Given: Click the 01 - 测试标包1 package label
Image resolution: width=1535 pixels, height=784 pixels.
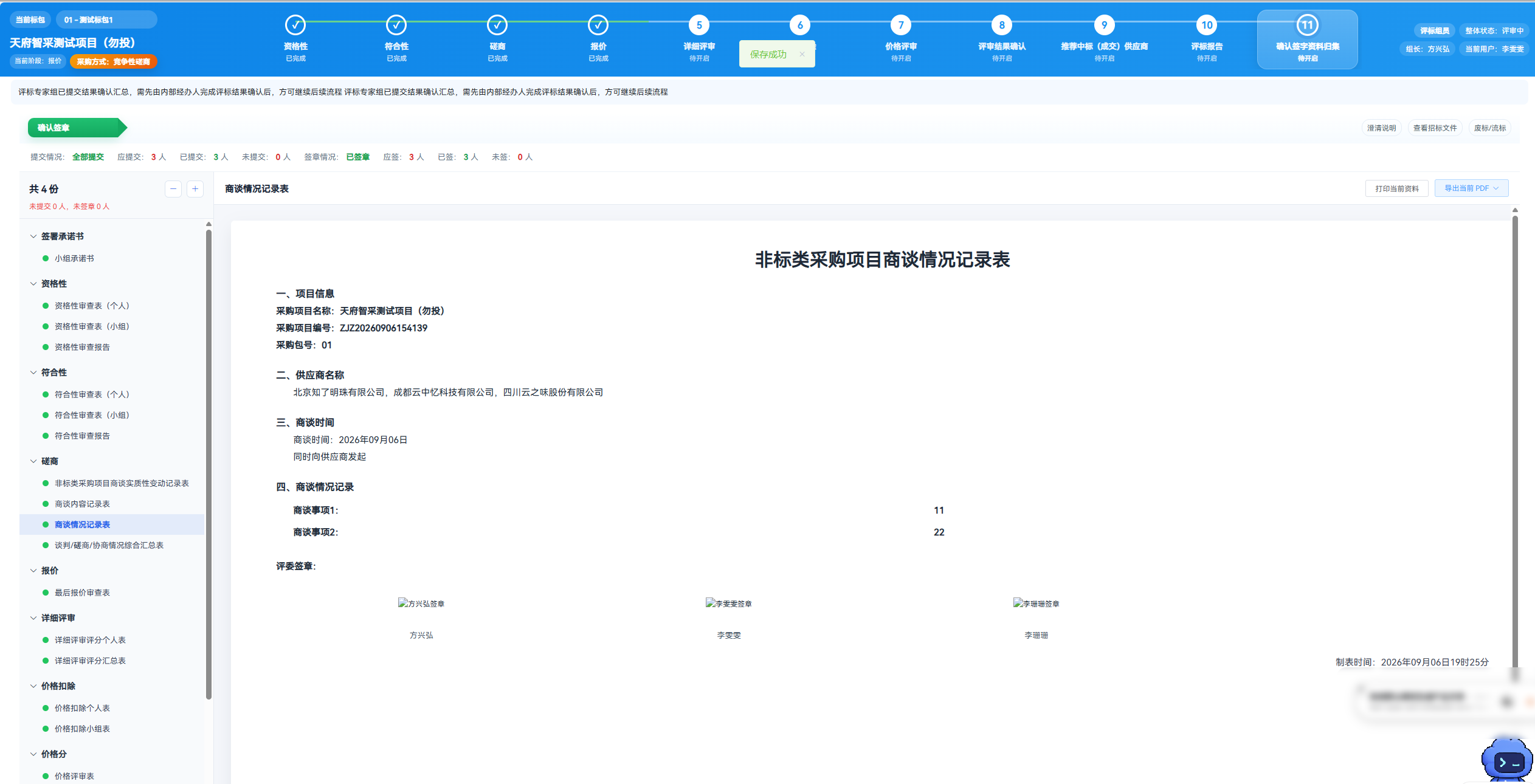Looking at the screenshot, I should (106, 19).
